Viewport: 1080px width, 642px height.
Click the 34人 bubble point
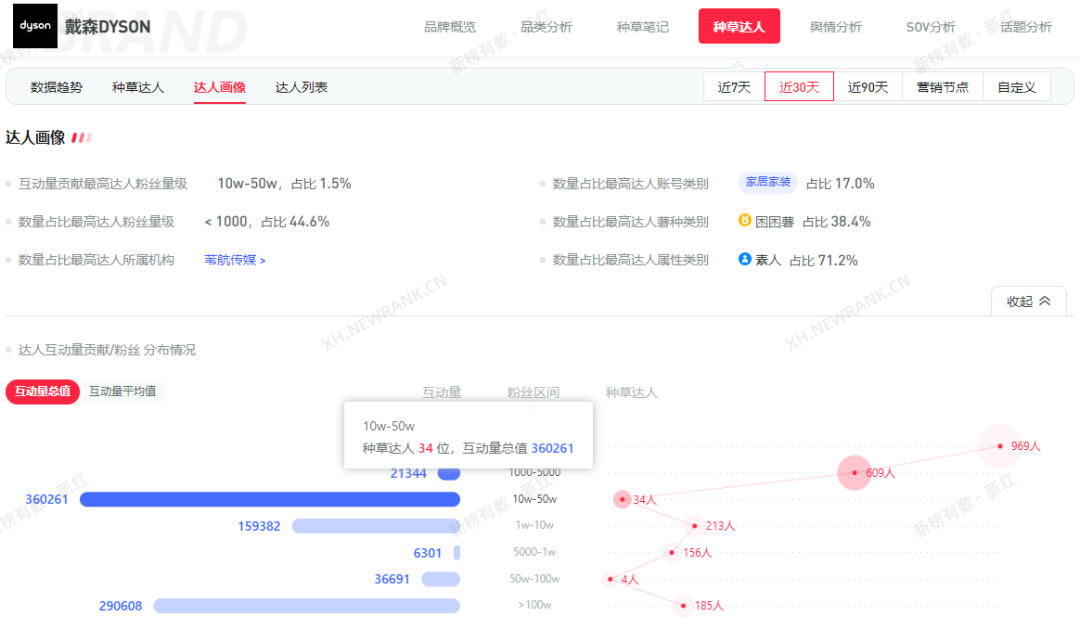click(622, 499)
